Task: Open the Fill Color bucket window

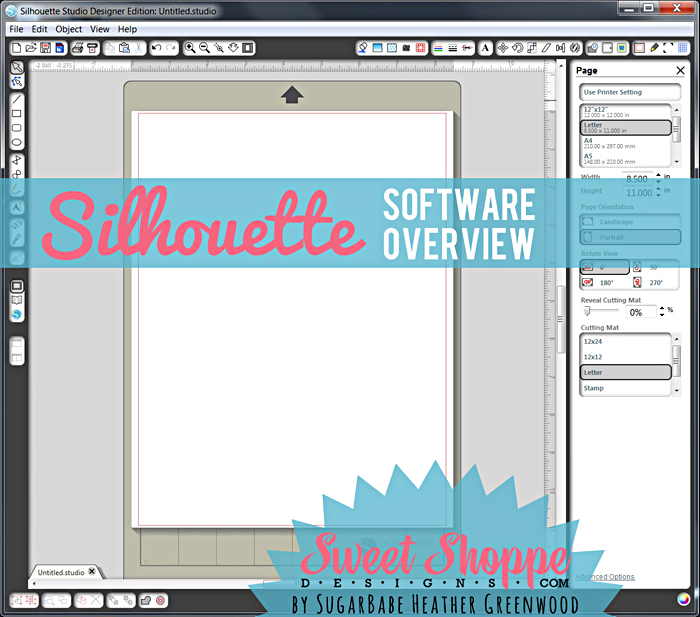Action: (x=363, y=48)
